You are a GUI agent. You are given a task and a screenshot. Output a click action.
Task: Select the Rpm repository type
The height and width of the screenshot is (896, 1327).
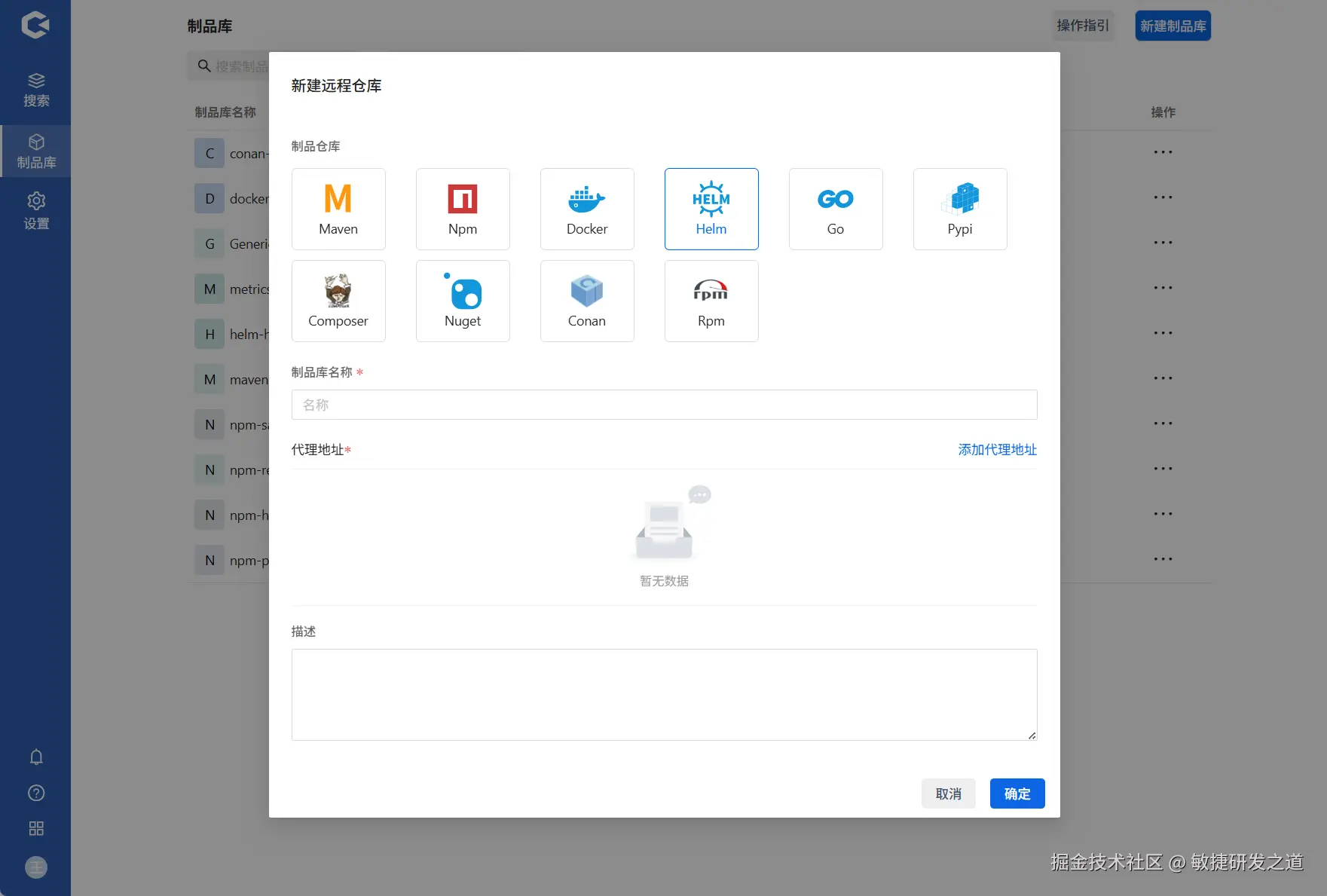(x=711, y=301)
